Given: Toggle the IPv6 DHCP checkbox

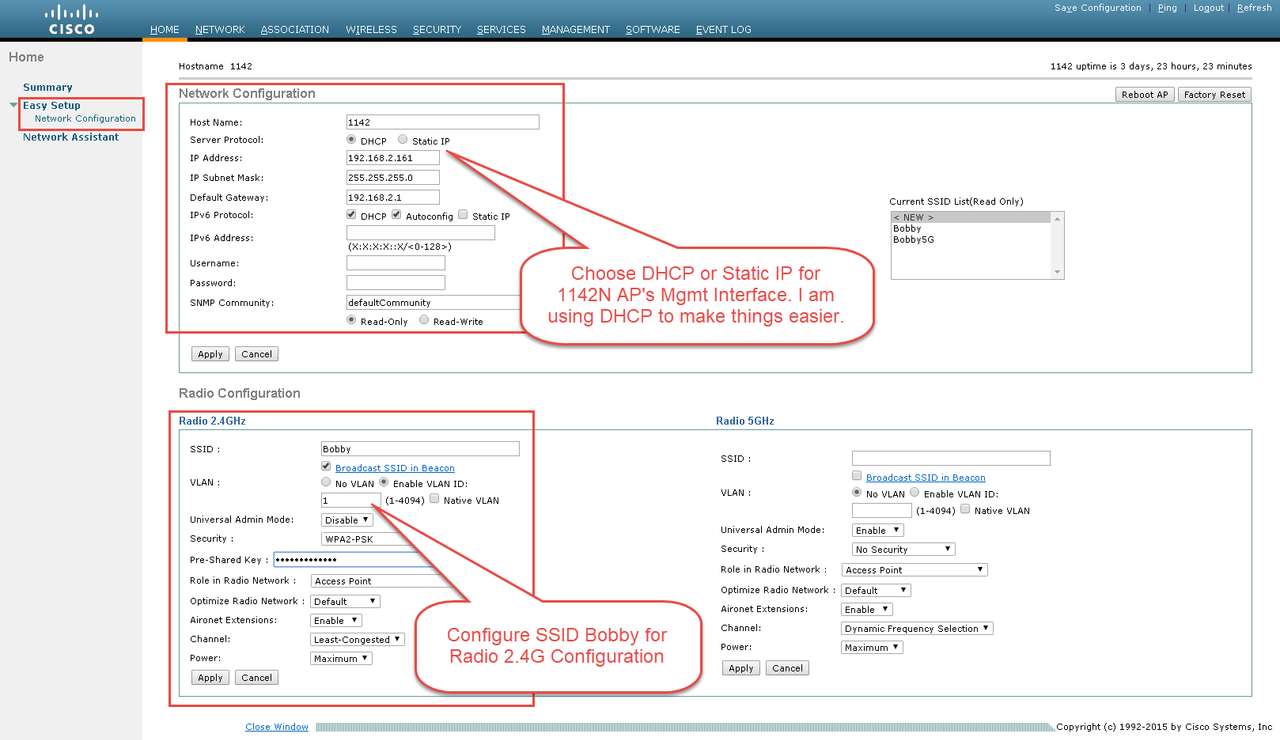Looking at the screenshot, I should coord(351,215).
